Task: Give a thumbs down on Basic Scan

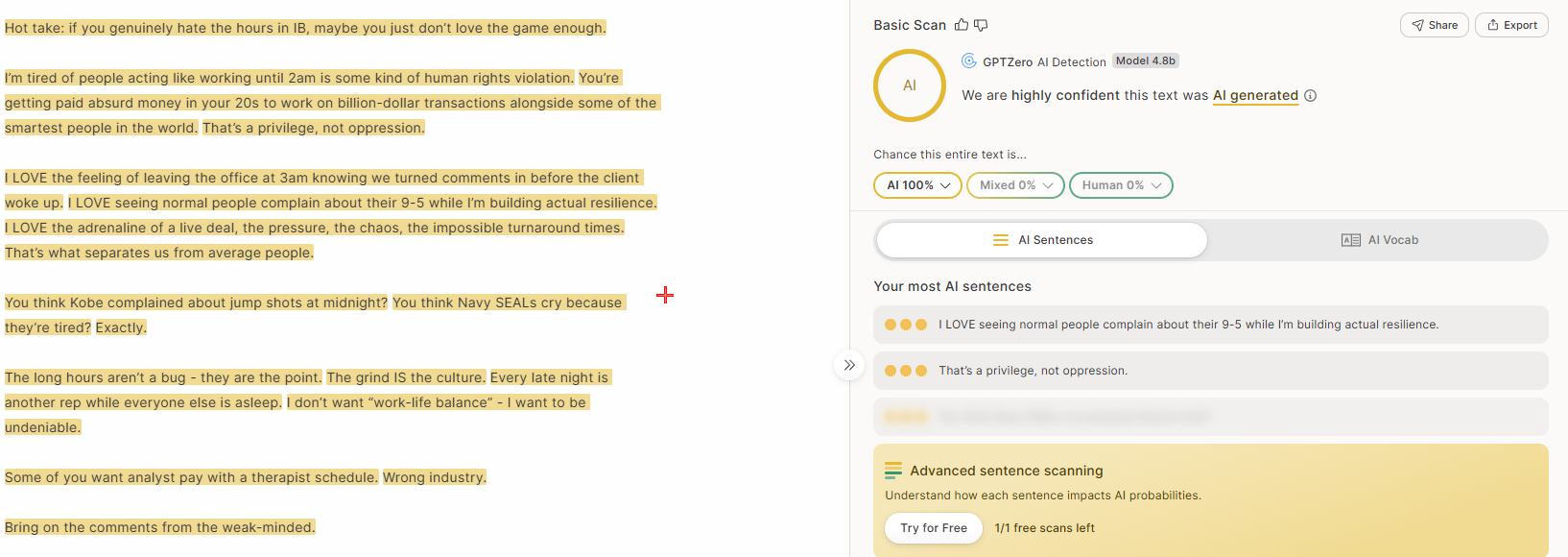Action: (x=981, y=25)
